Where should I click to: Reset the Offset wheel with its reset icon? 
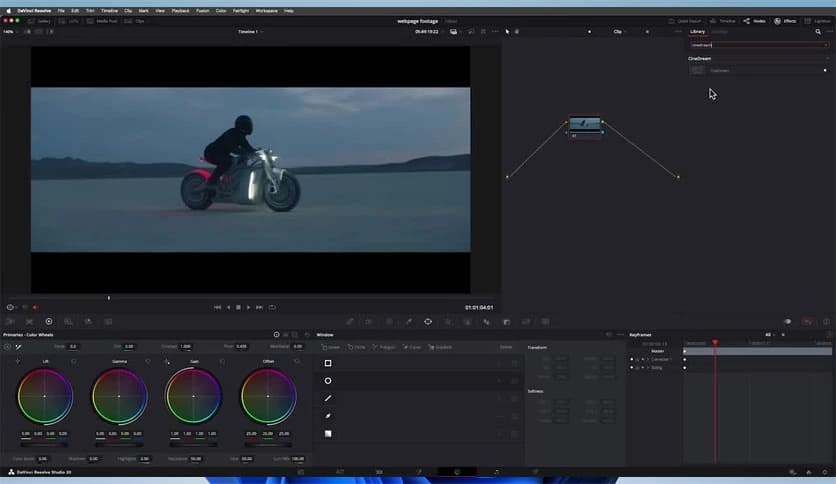coord(297,362)
